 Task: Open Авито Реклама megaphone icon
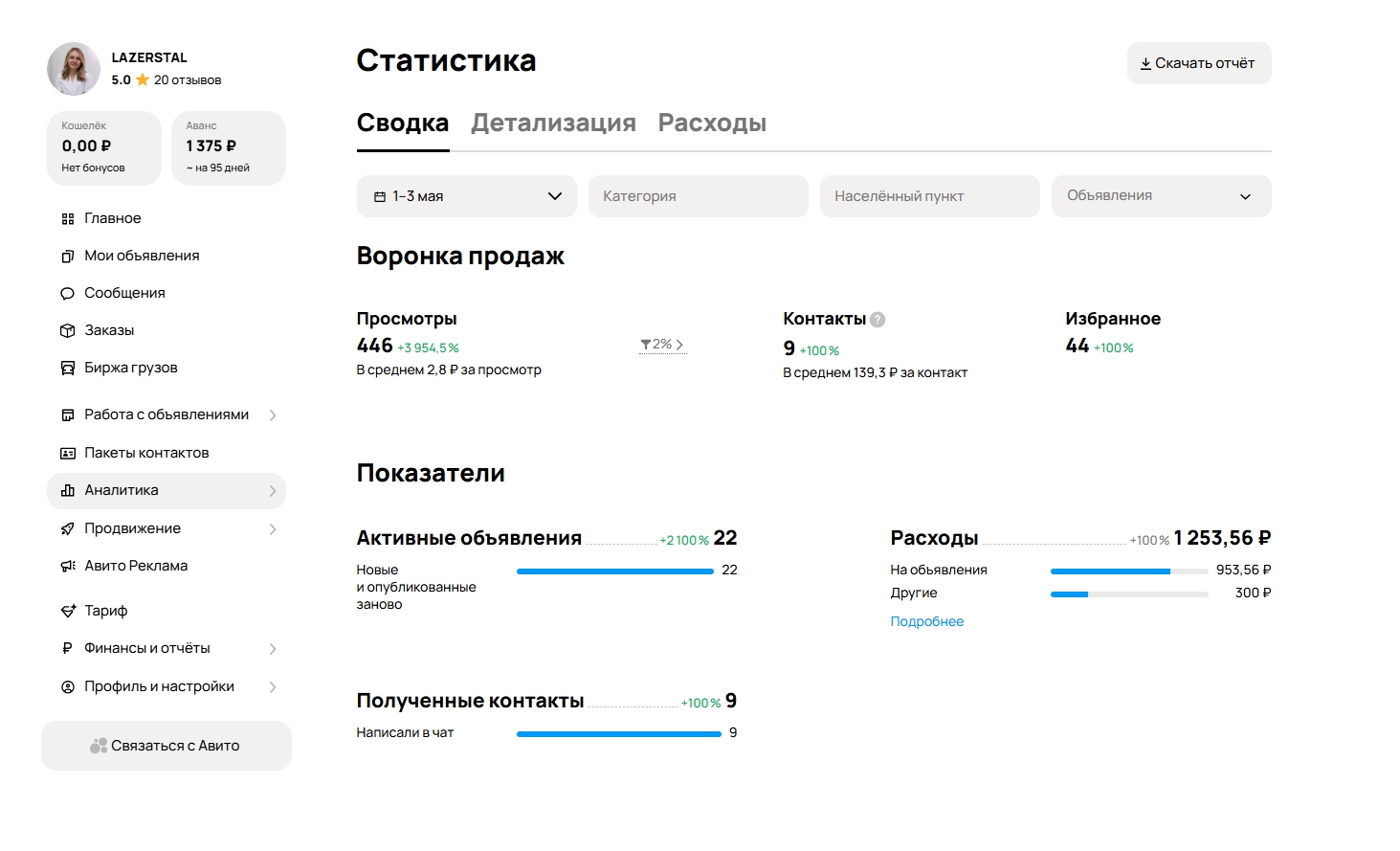(68, 567)
